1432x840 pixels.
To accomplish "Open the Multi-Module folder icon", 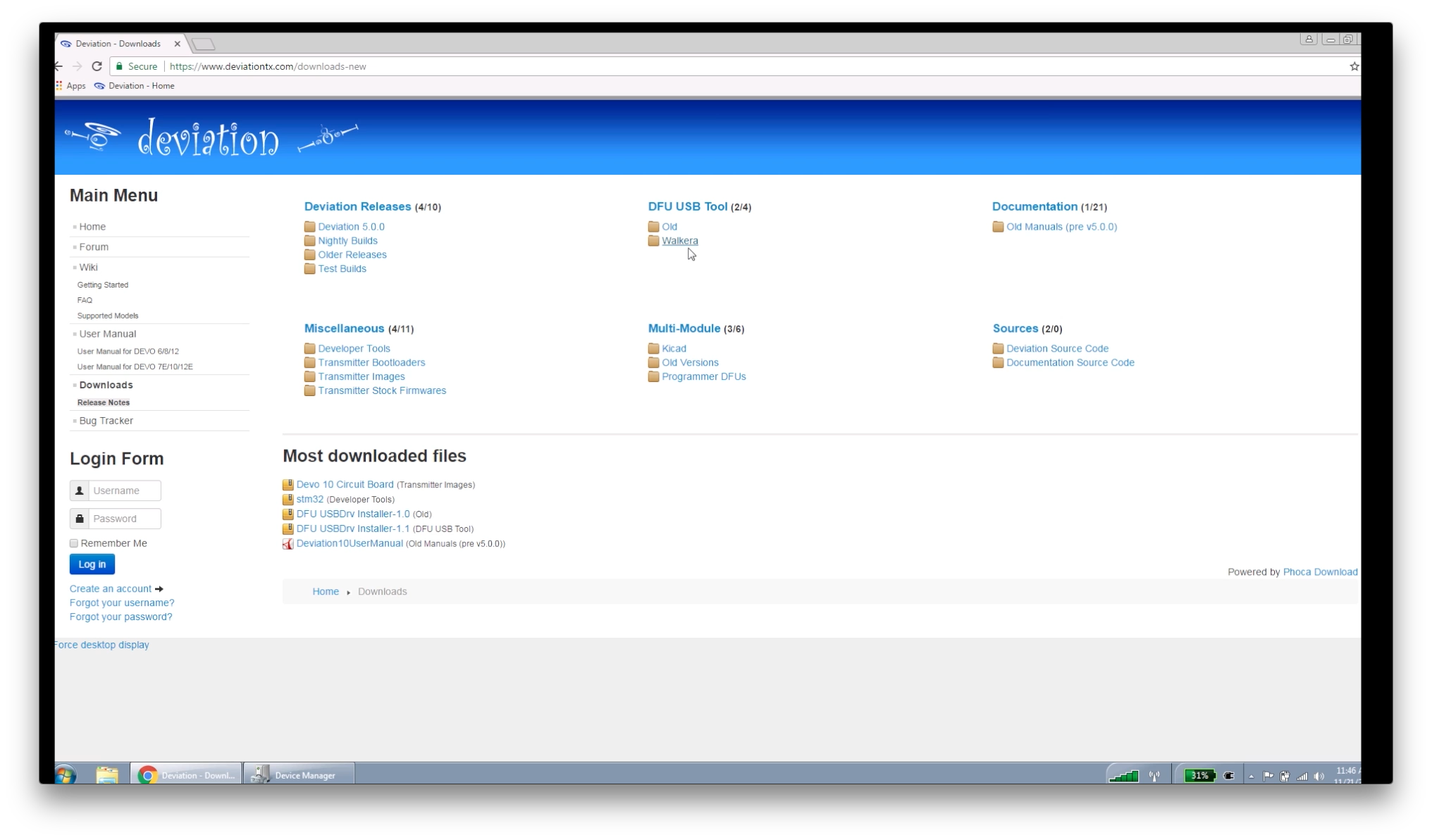I will tap(684, 328).
